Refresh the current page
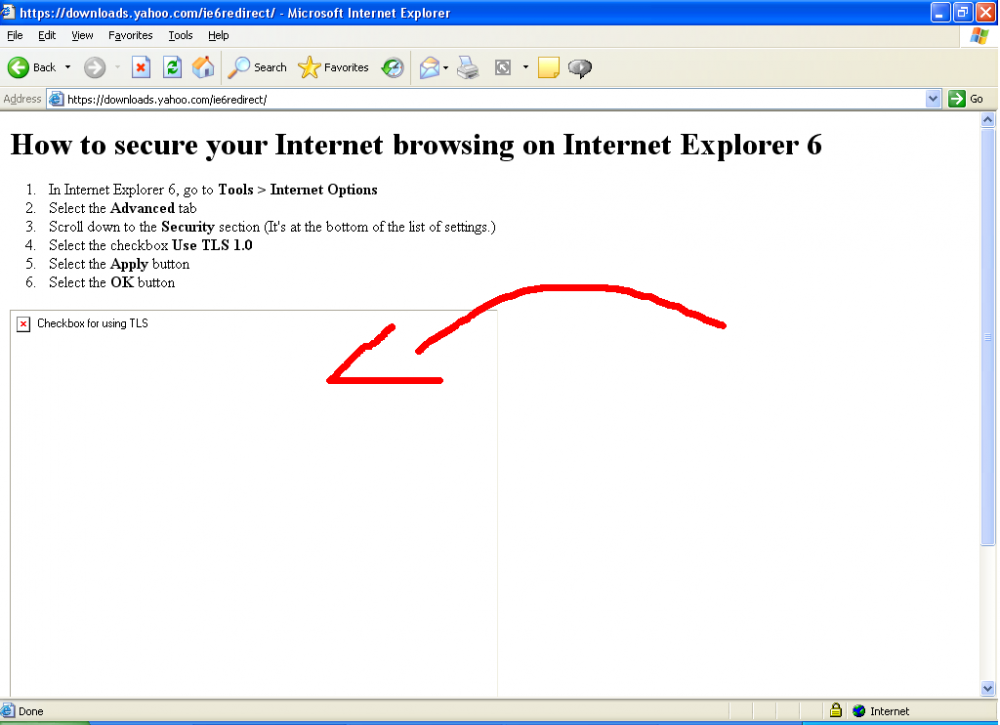The width and height of the screenshot is (1000, 725). 171,67
